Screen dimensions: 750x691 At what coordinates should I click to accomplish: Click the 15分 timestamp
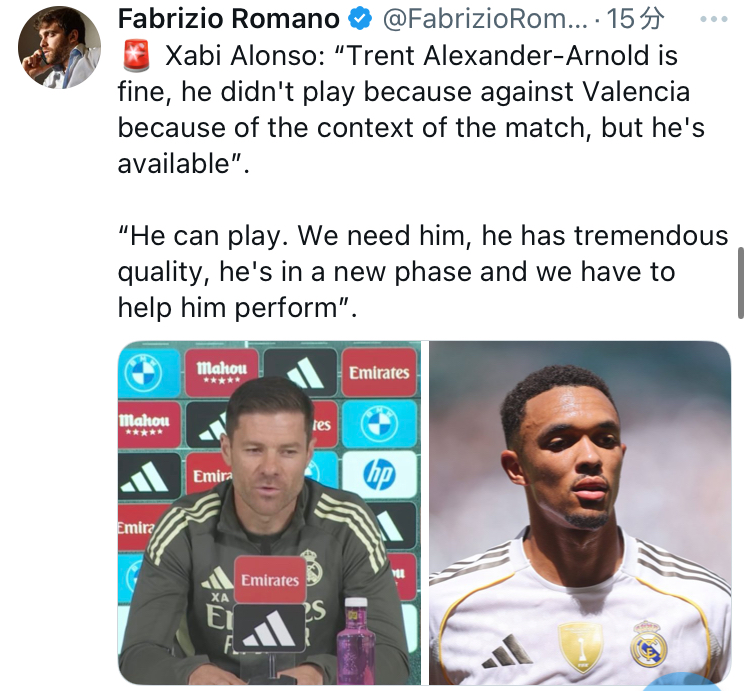(636, 19)
